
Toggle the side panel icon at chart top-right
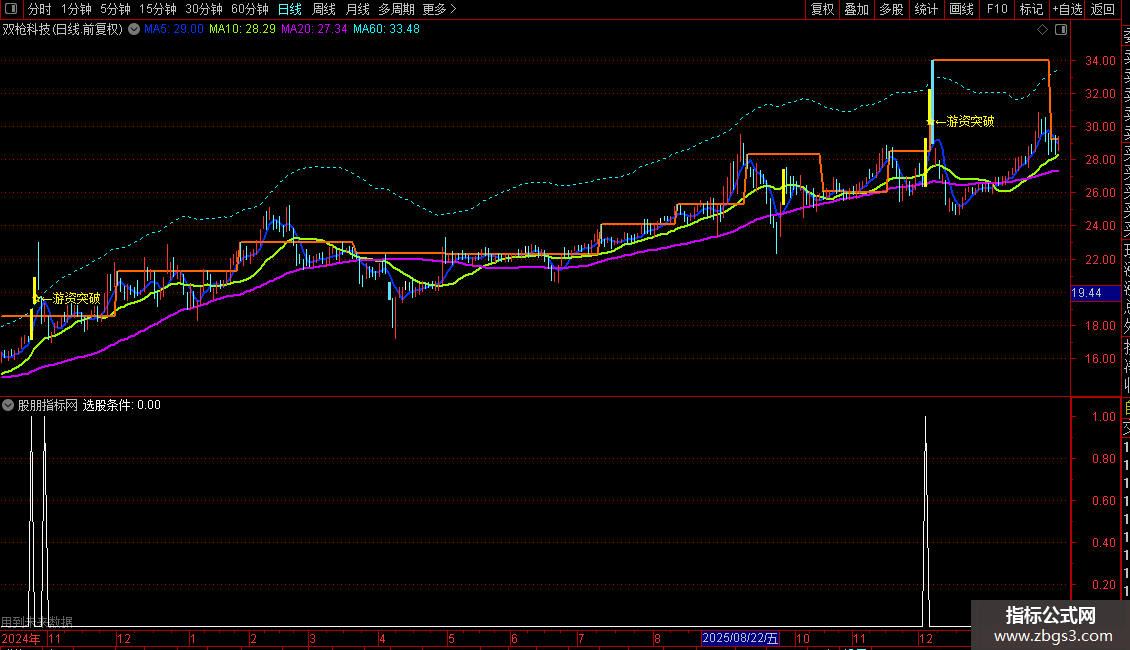click(x=1061, y=30)
